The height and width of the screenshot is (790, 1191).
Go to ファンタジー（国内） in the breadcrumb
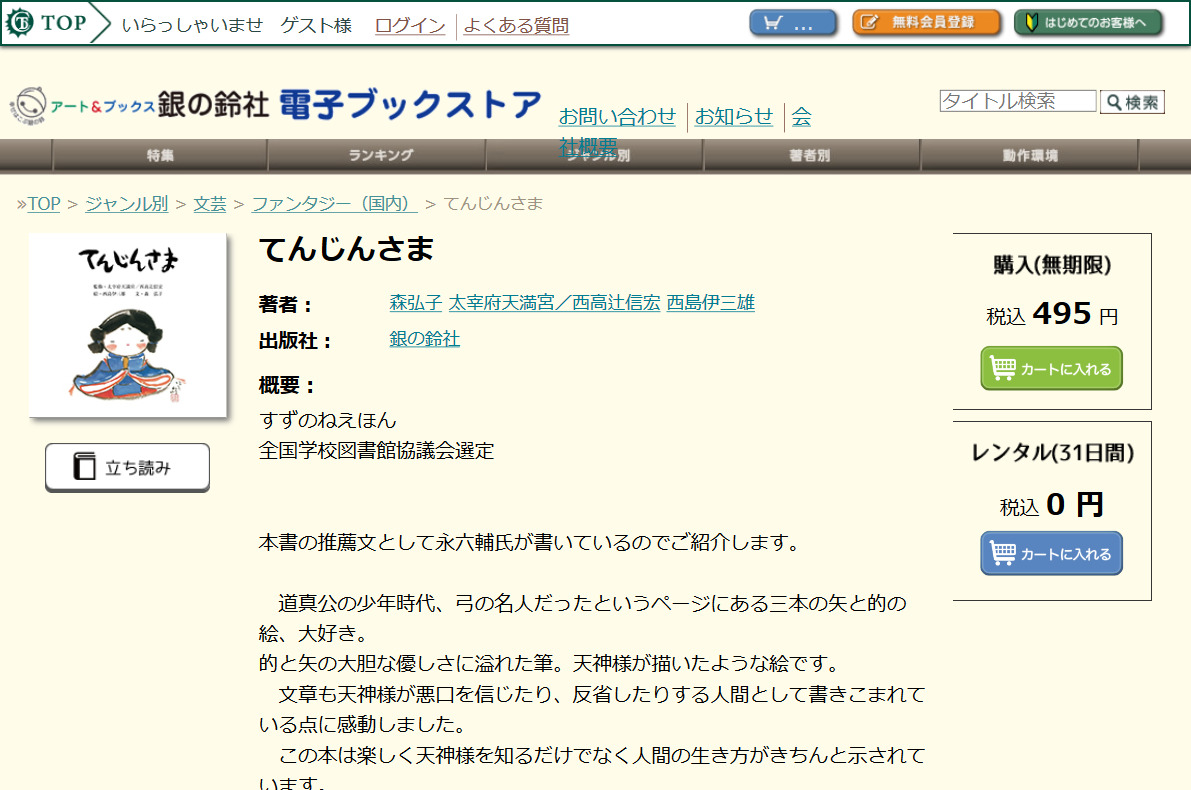click(x=334, y=204)
